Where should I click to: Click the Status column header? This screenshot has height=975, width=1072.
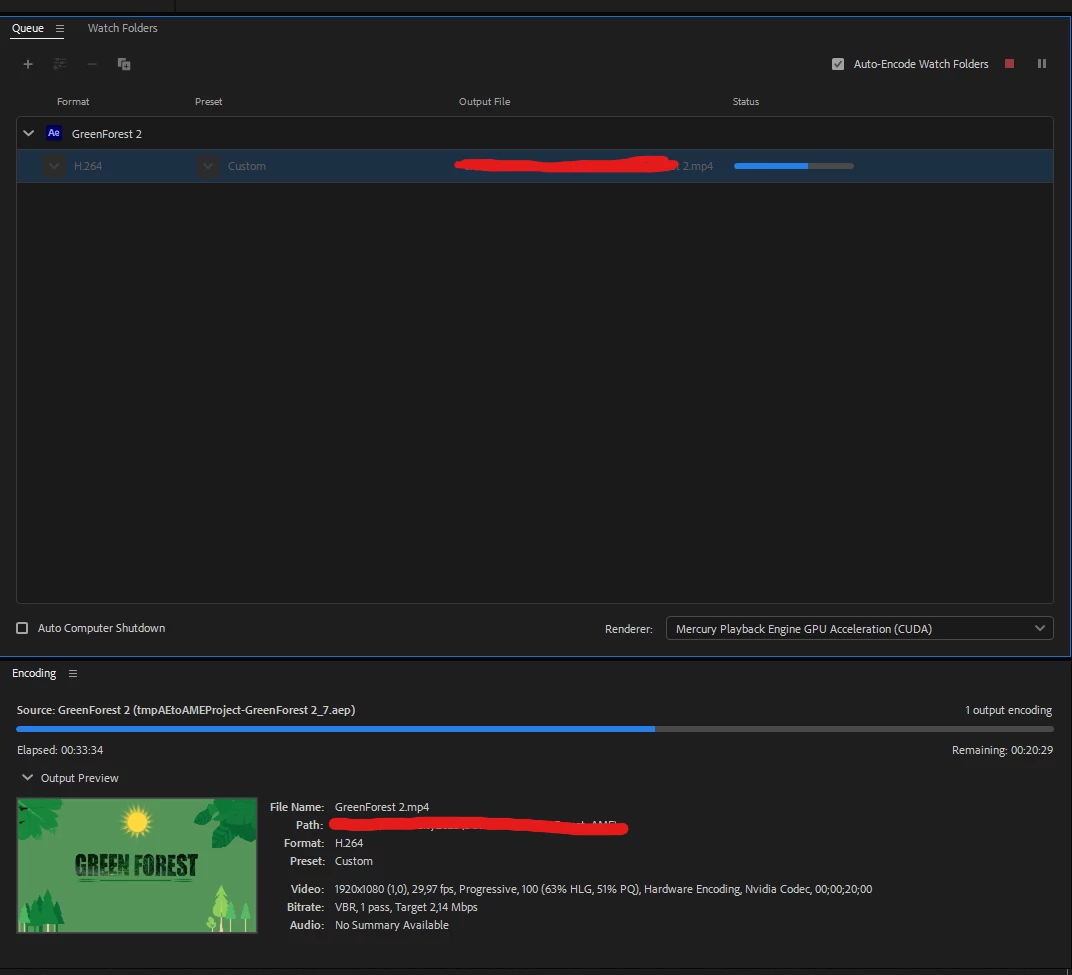click(746, 102)
